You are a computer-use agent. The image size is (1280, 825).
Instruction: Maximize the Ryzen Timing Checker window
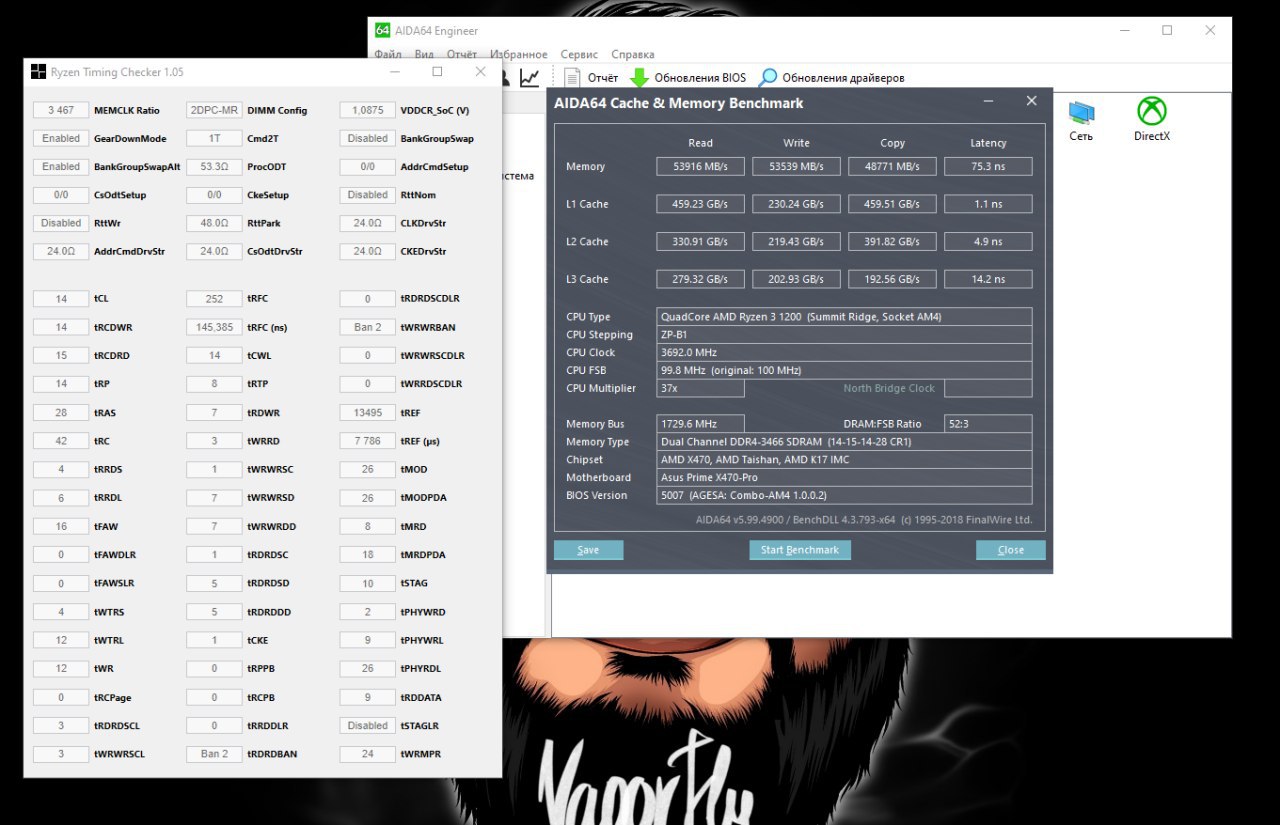click(437, 72)
